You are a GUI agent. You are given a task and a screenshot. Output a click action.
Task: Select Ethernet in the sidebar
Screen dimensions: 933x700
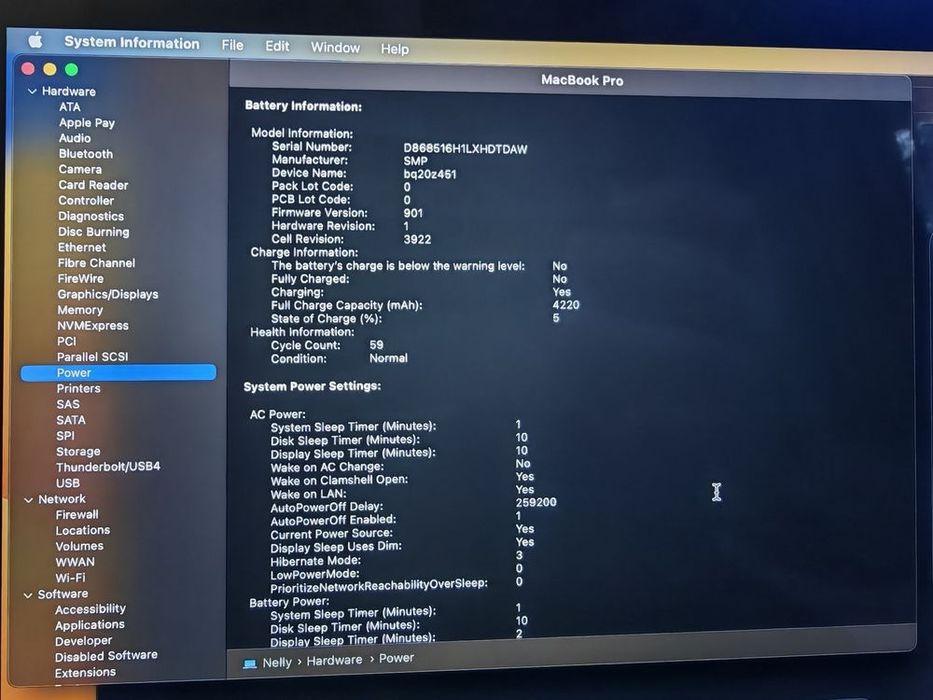(82, 247)
